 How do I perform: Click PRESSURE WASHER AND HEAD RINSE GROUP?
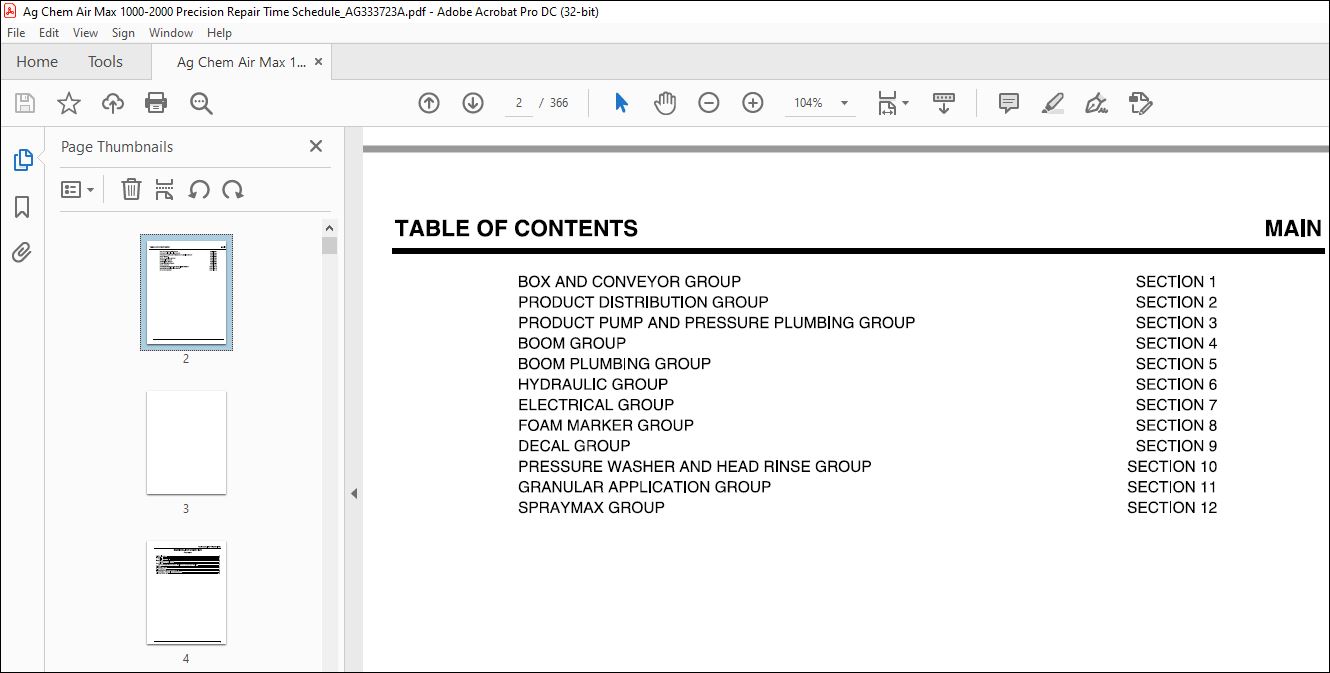tap(695, 466)
